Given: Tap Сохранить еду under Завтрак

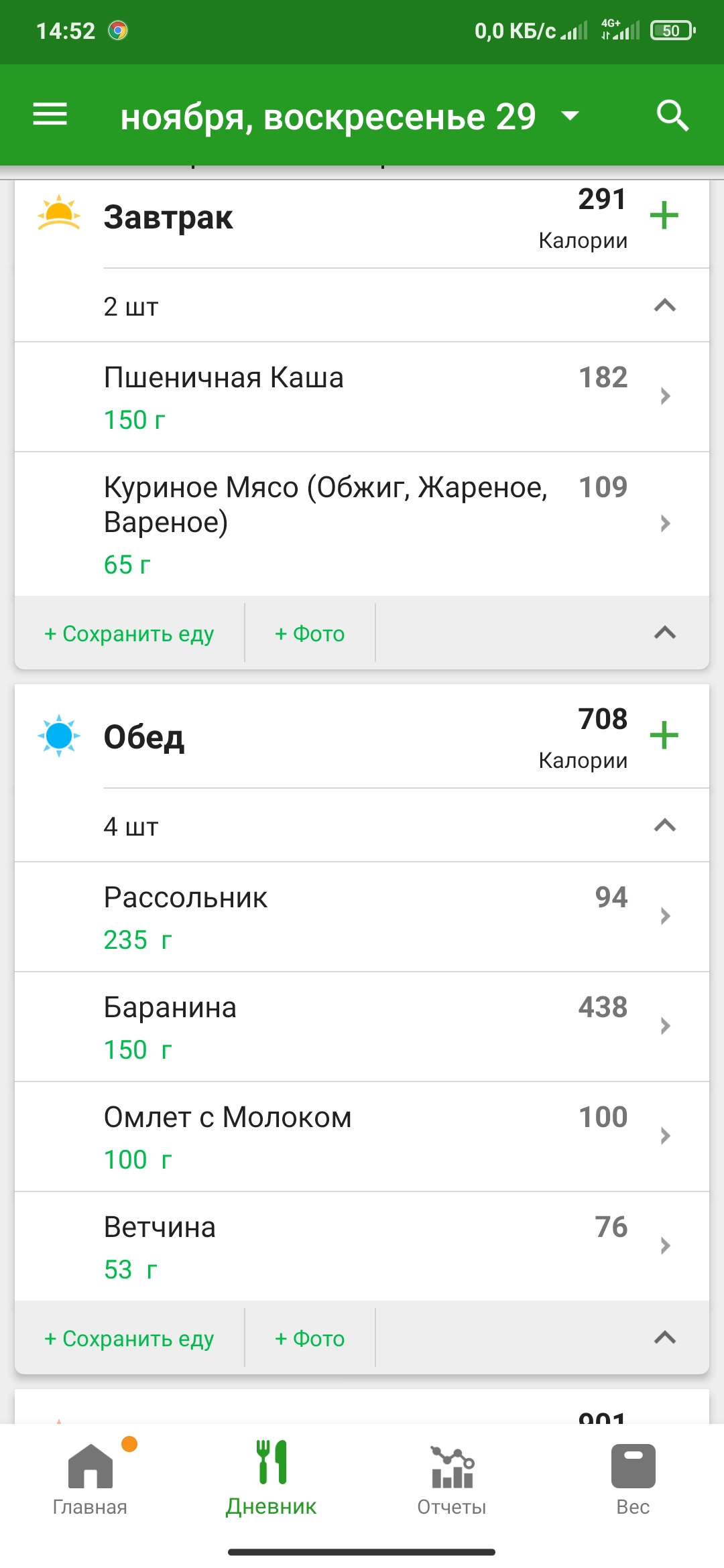Looking at the screenshot, I should tap(129, 633).
